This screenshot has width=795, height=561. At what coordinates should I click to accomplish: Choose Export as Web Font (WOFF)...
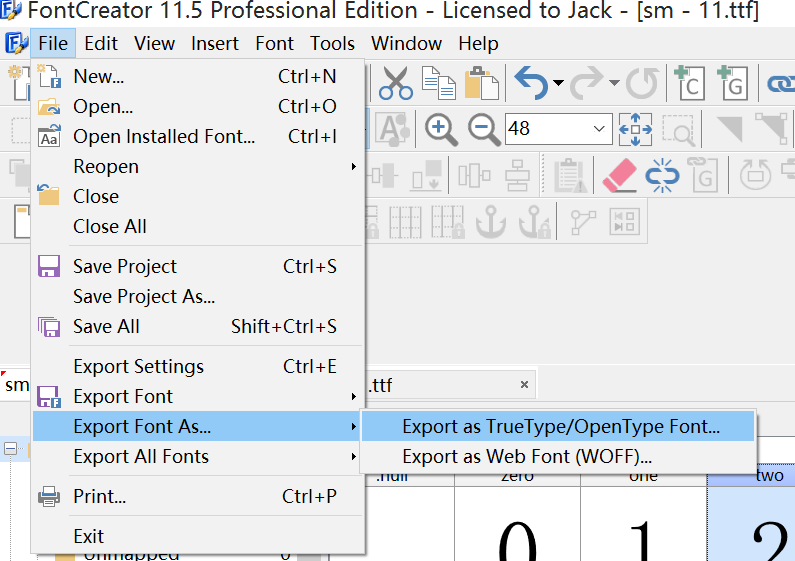[x=558, y=456]
